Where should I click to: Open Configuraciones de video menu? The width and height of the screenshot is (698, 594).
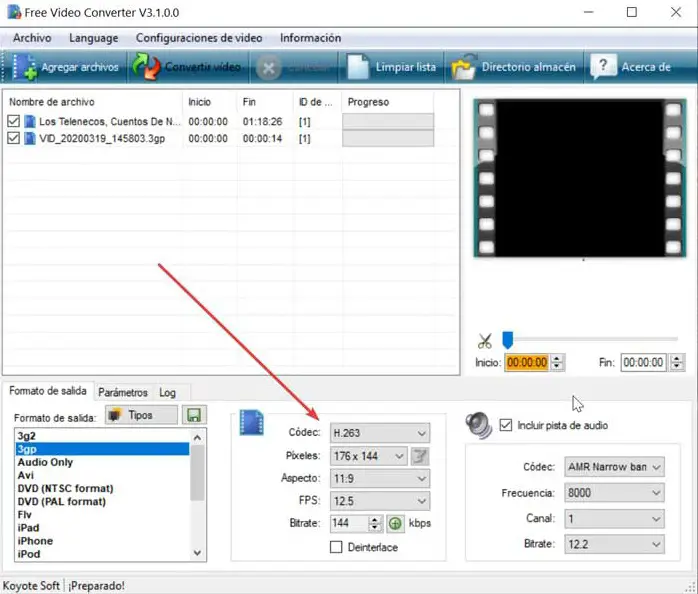click(x=199, y=38)
